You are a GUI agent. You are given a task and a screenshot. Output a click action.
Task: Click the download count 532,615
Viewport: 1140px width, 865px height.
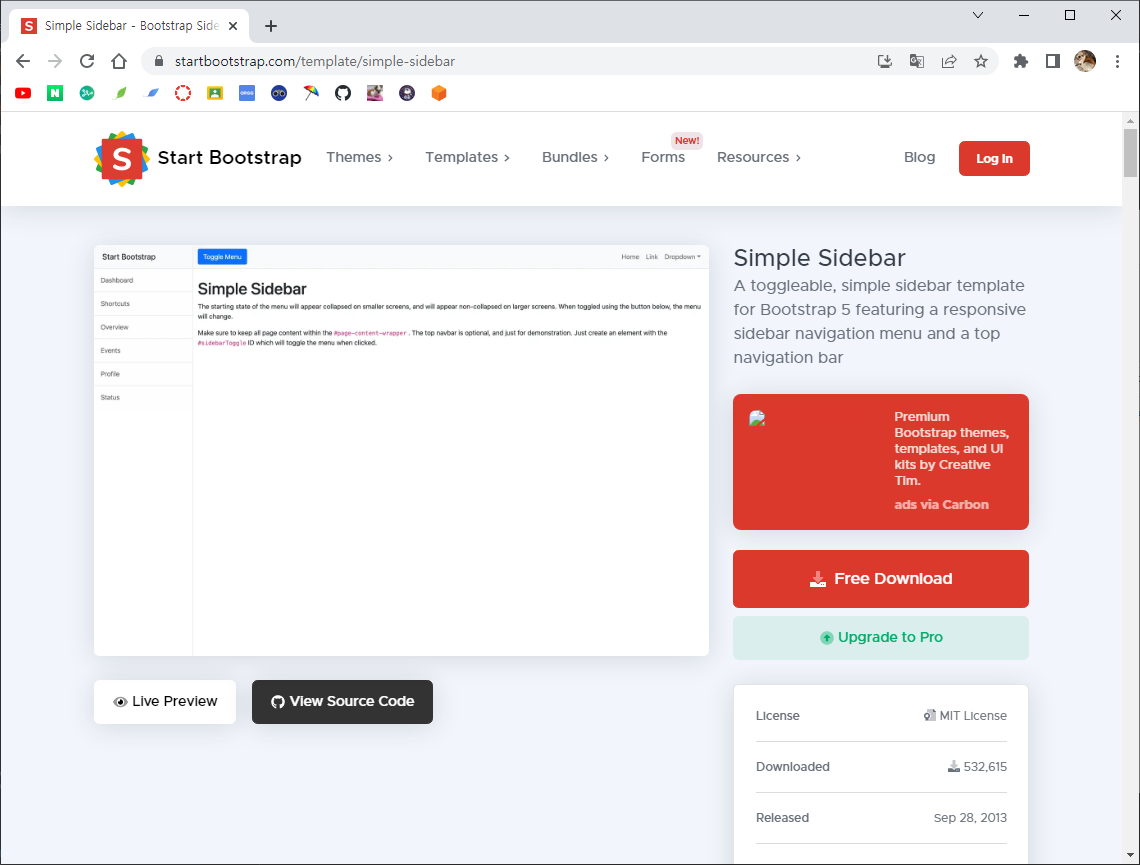[977, 766]
